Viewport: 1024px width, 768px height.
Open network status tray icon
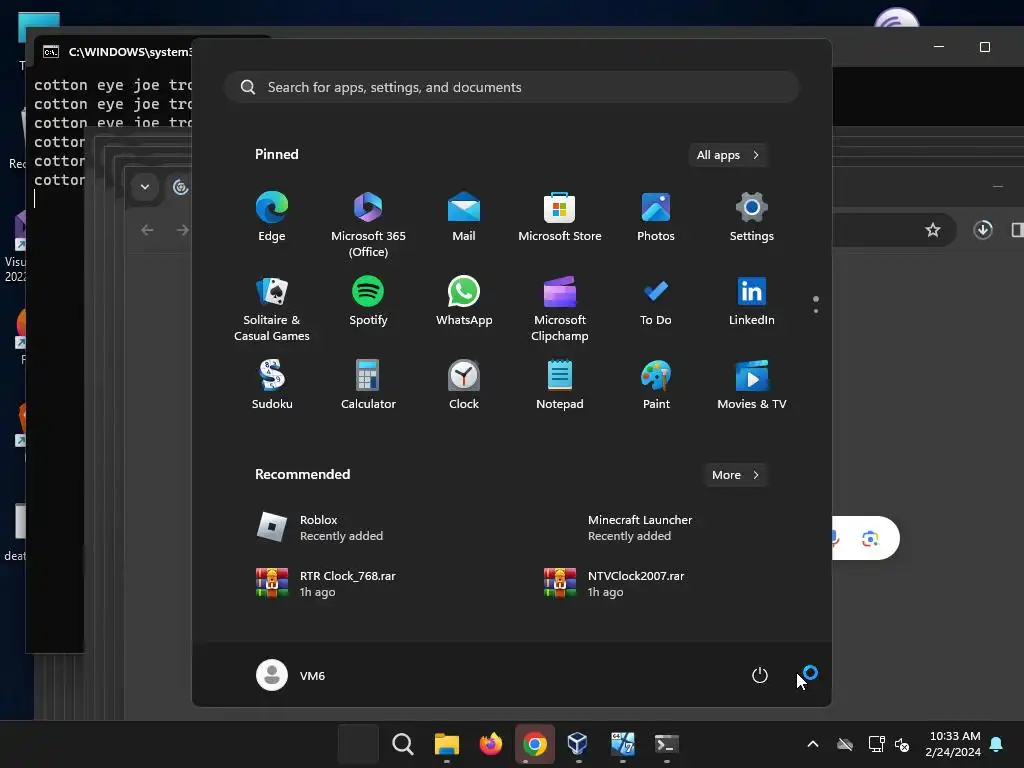(x=876, y=744)
